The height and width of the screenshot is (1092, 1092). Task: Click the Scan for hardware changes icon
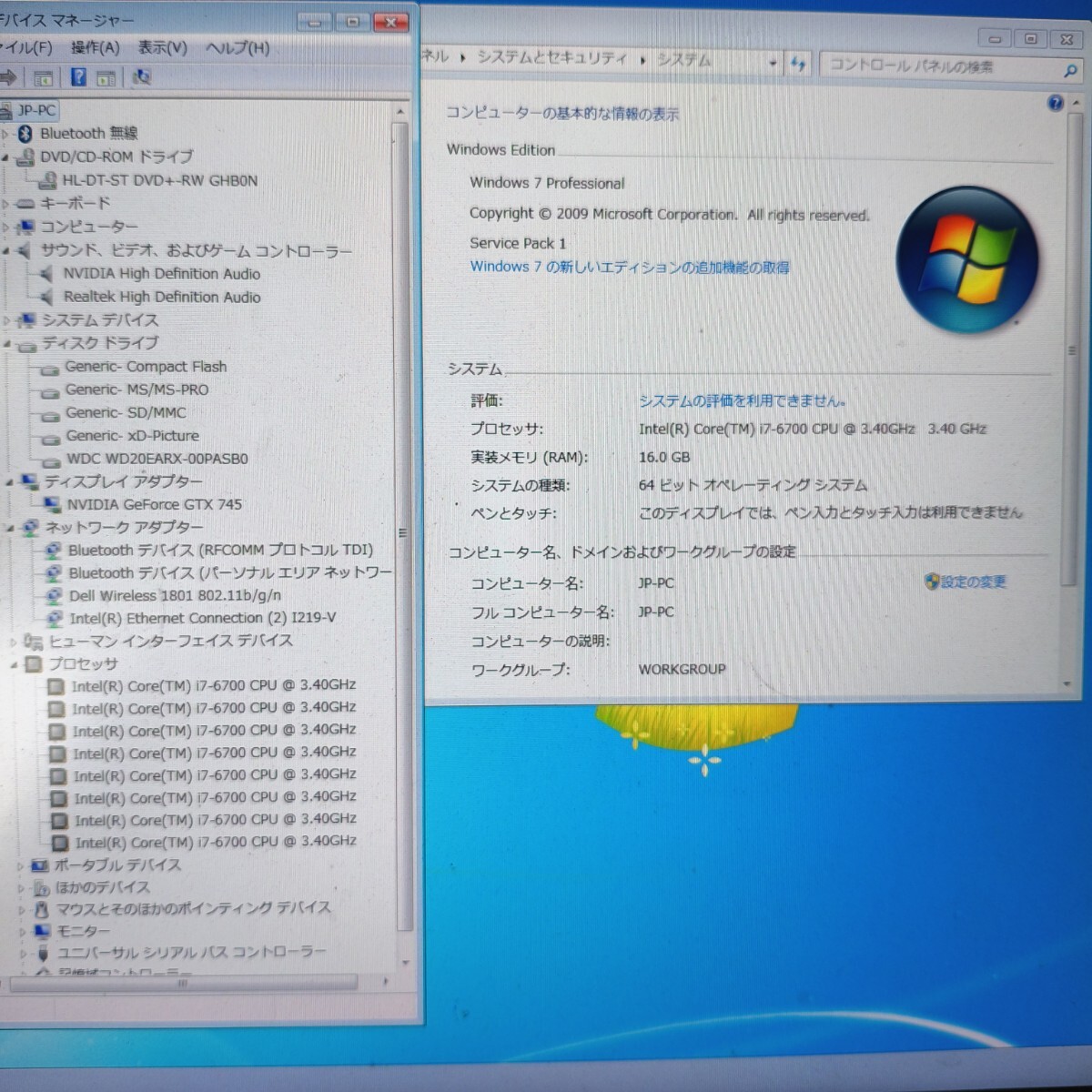[x=141, y=77]
